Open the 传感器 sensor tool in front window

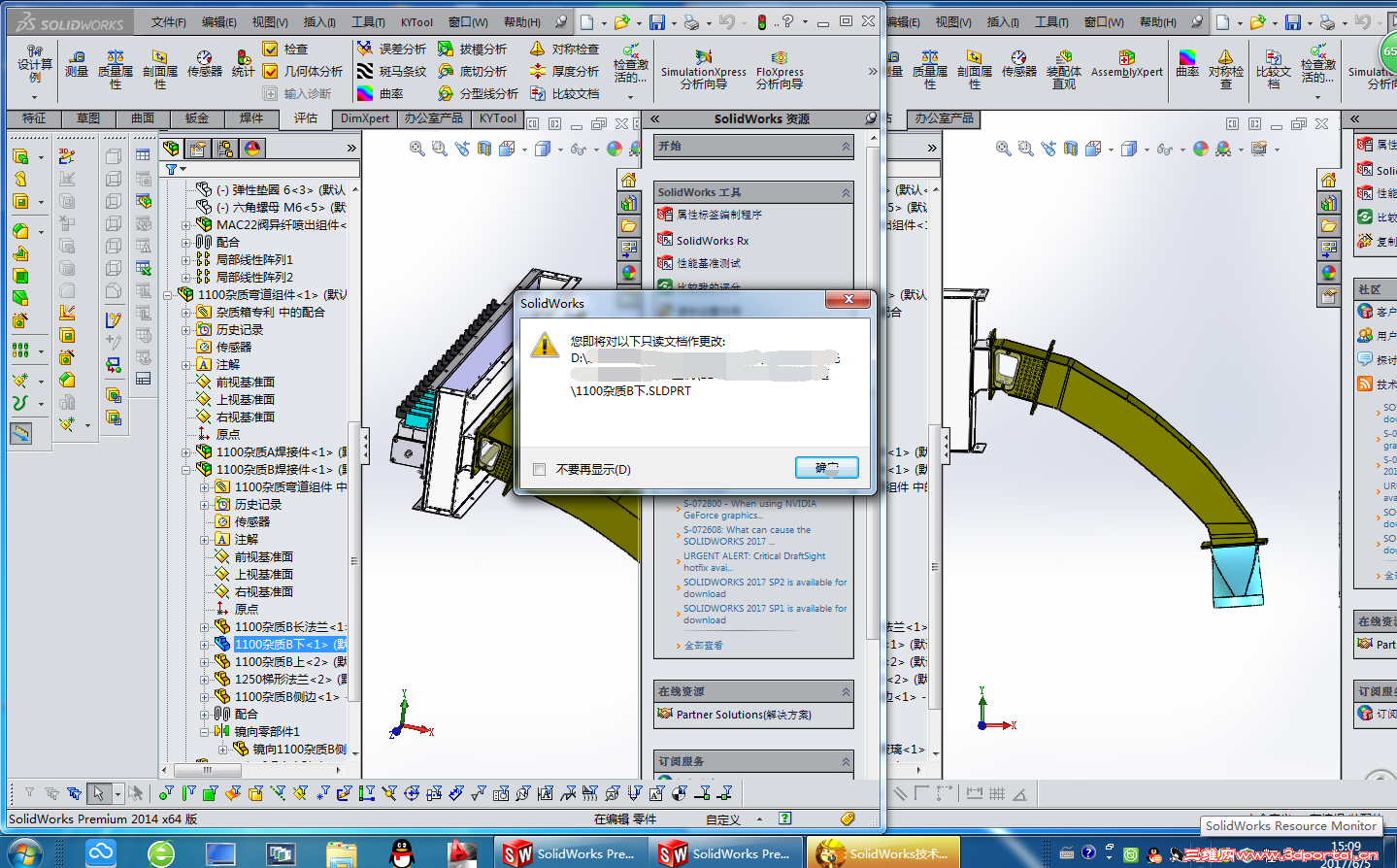(204, 64)
